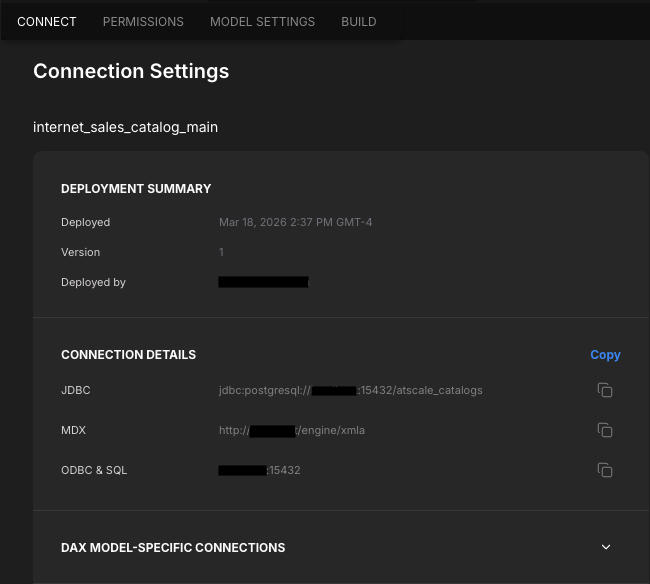Click the JDBC label

[x=75, y=390]
